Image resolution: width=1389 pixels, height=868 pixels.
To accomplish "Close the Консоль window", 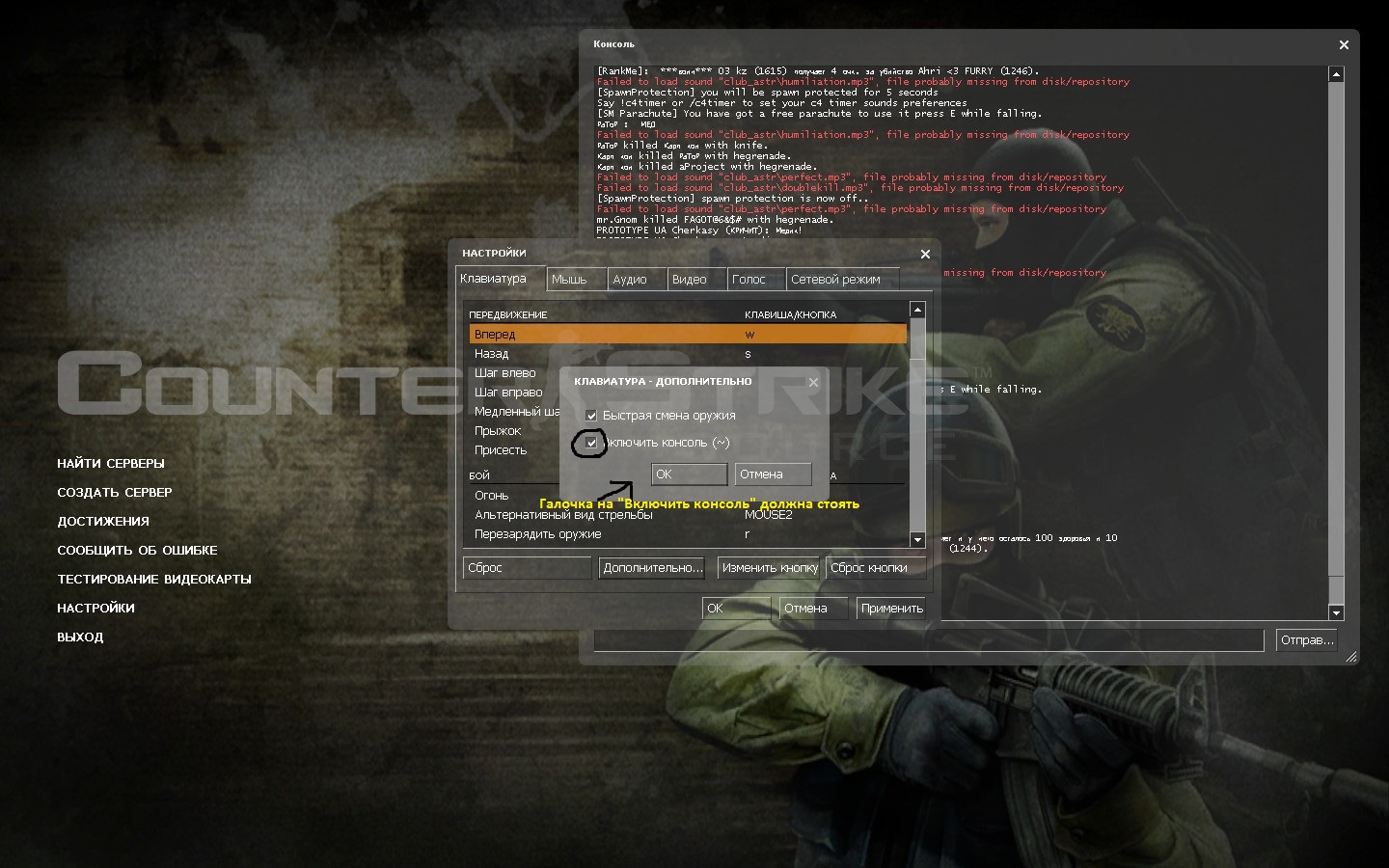I will click(x=1344, y=44).
